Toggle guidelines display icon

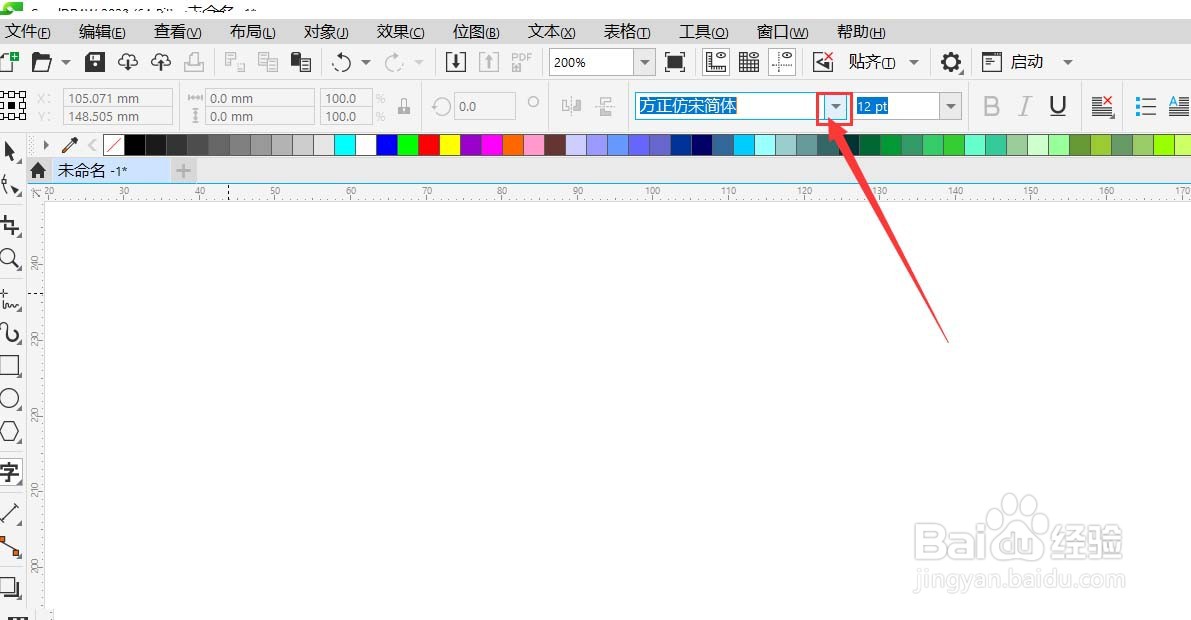[782, 62]
